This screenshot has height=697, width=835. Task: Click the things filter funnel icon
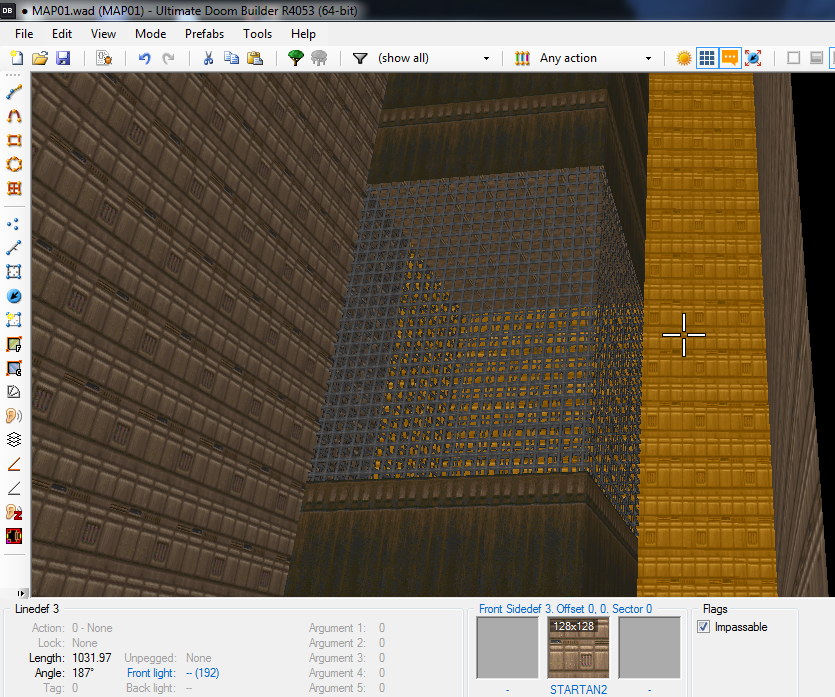[360, 58]
